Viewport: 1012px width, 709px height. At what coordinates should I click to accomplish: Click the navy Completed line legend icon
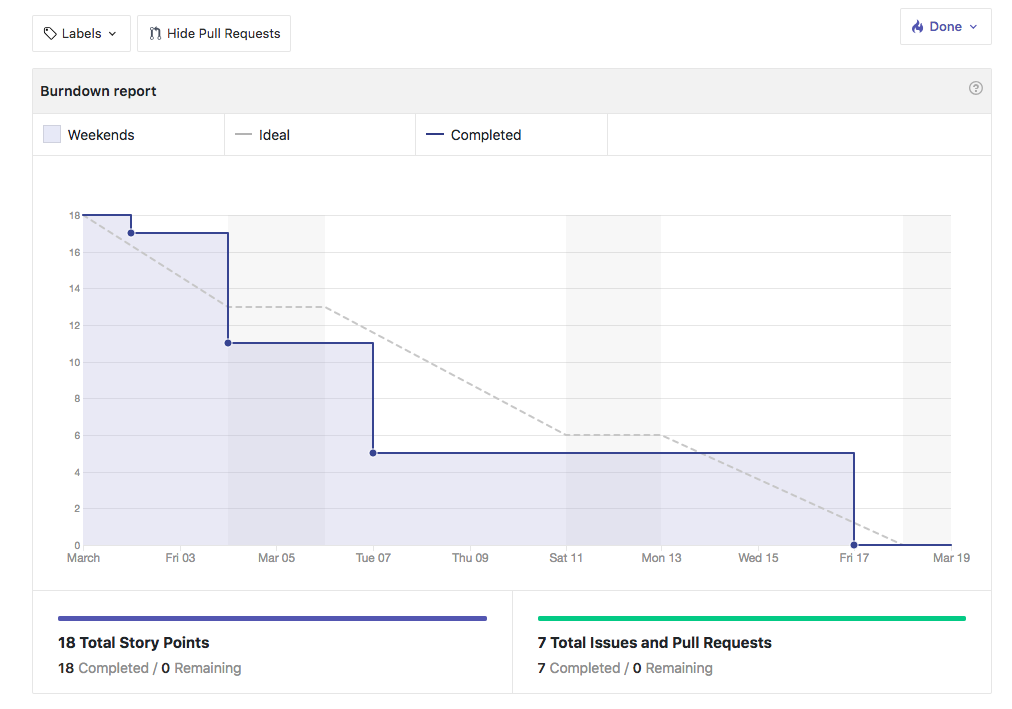(x=433, y=133)
